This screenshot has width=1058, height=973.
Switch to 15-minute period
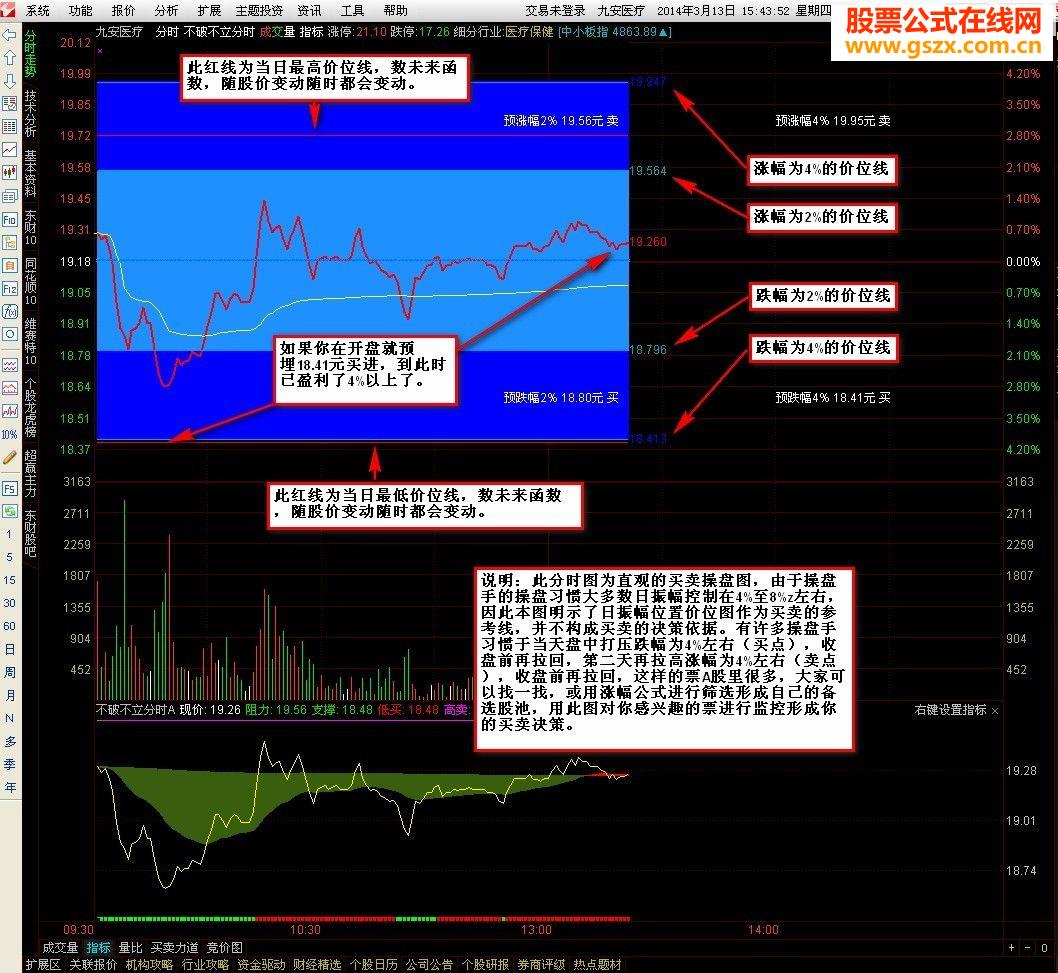point(9,580)
